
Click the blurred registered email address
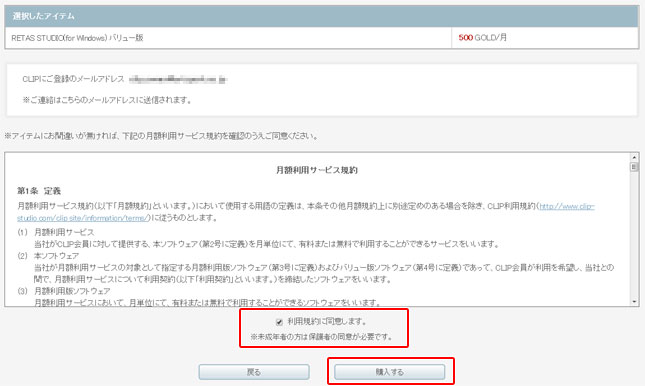(178, 79)
